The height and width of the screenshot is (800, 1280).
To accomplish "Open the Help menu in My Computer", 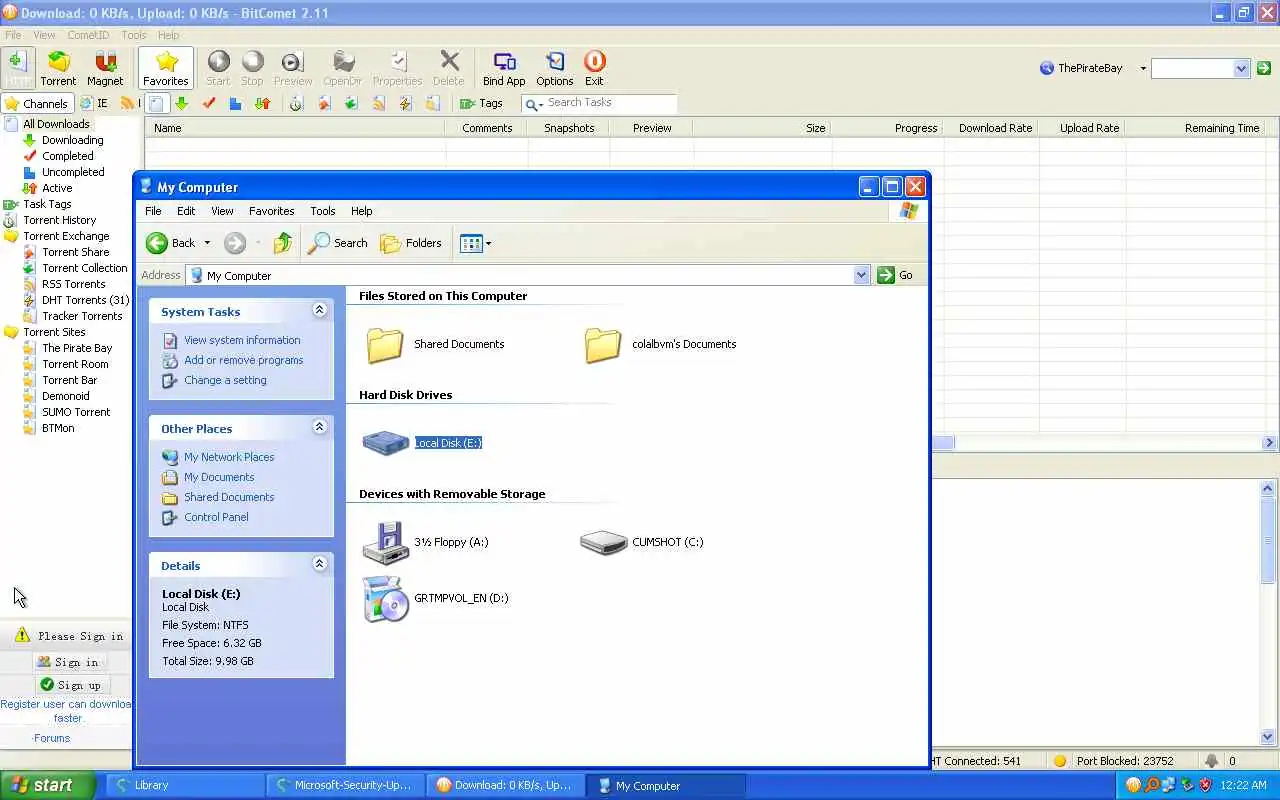I will 361,211.
